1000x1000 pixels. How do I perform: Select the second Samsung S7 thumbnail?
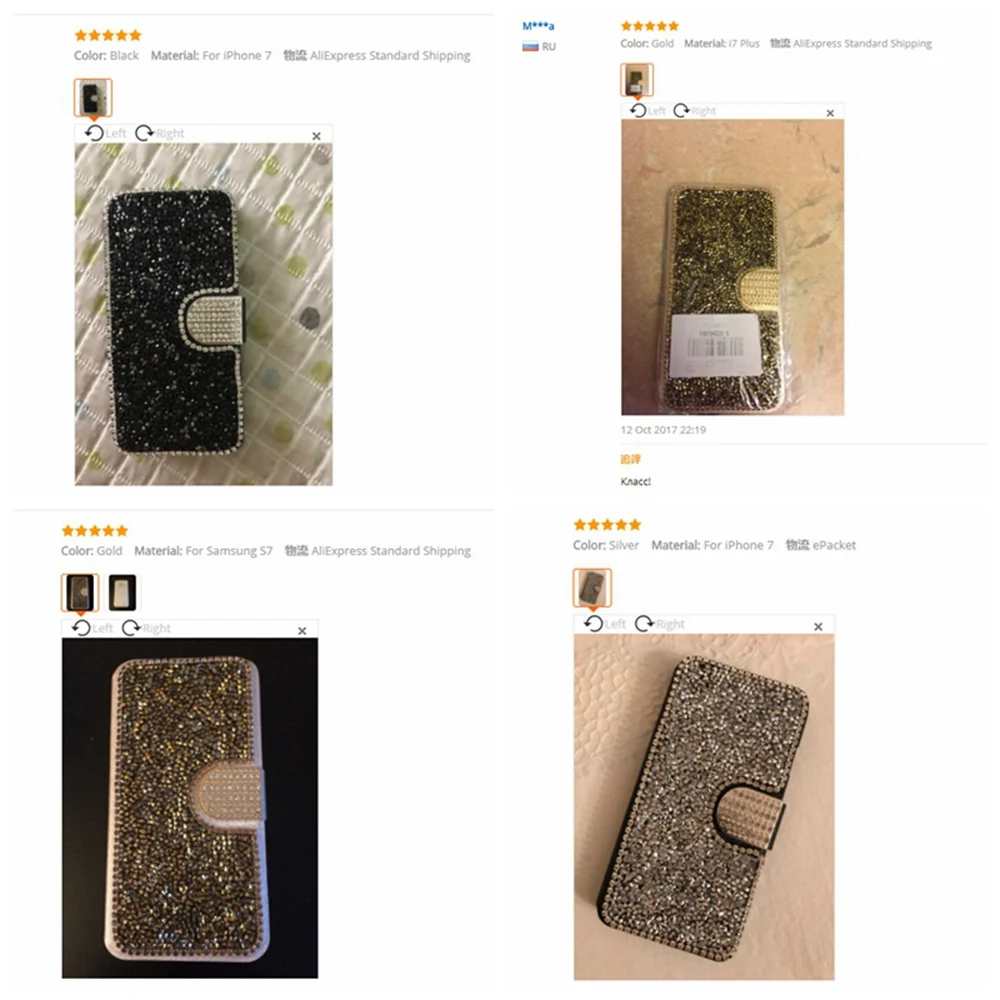pos(123,592)
